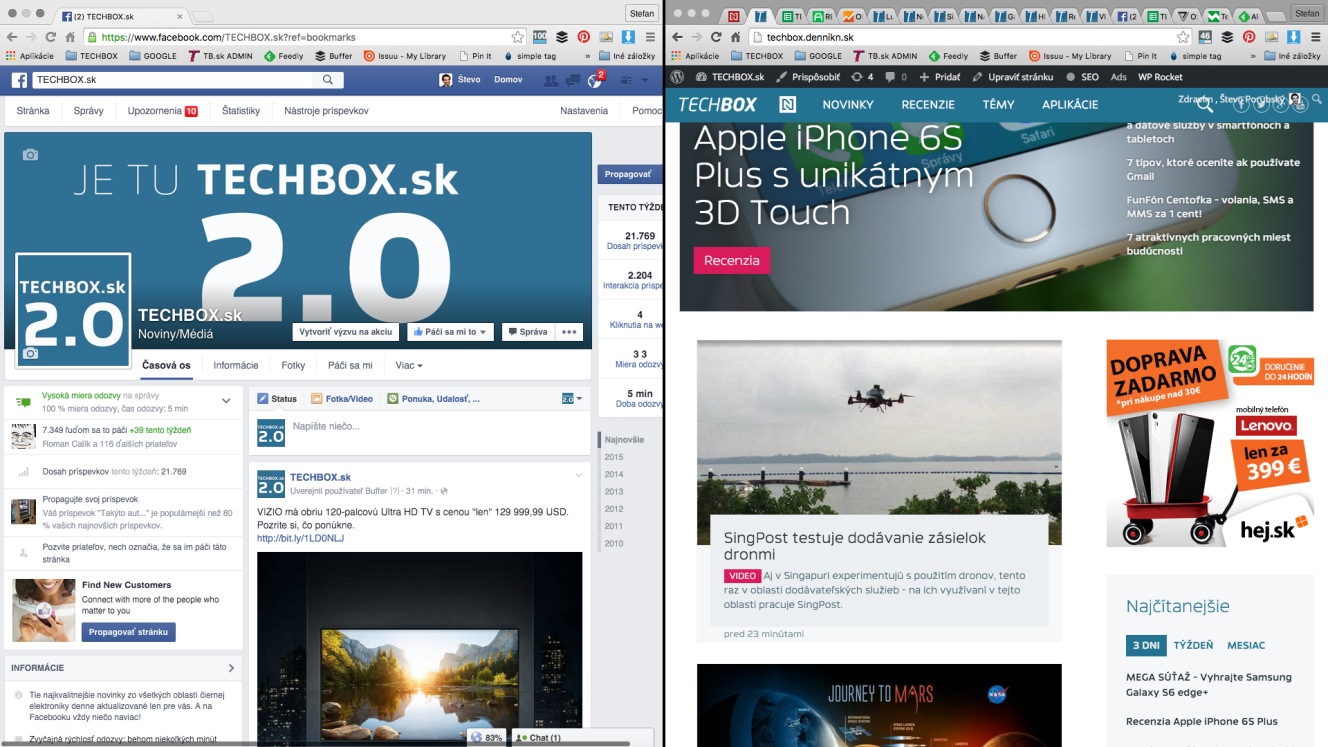Reload the Facebook TECHBOX.sk page
1328x747 pixels.
coord(50,37)
